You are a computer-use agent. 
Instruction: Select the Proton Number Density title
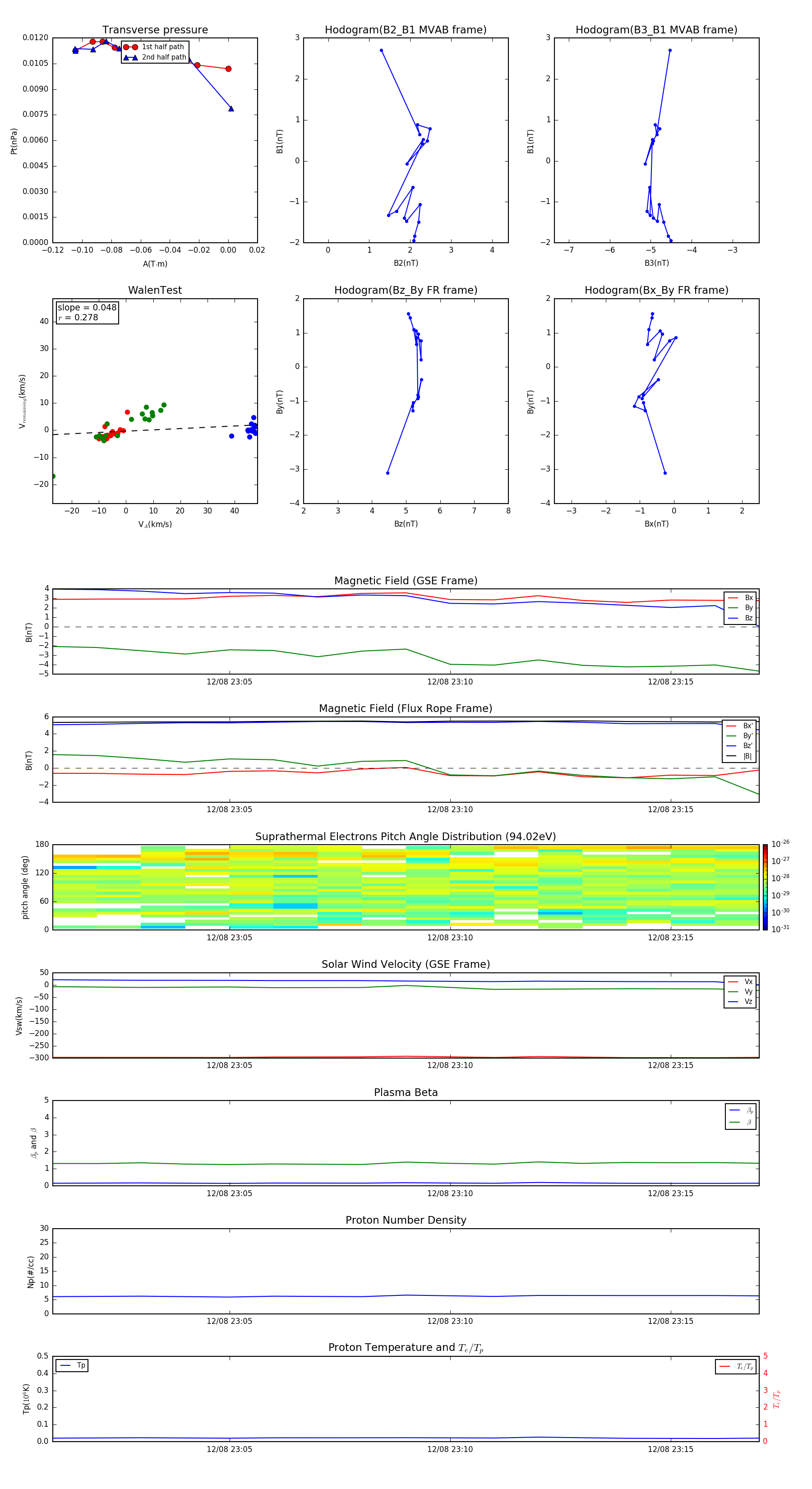pyautogui.click(x=406, y=1220)
